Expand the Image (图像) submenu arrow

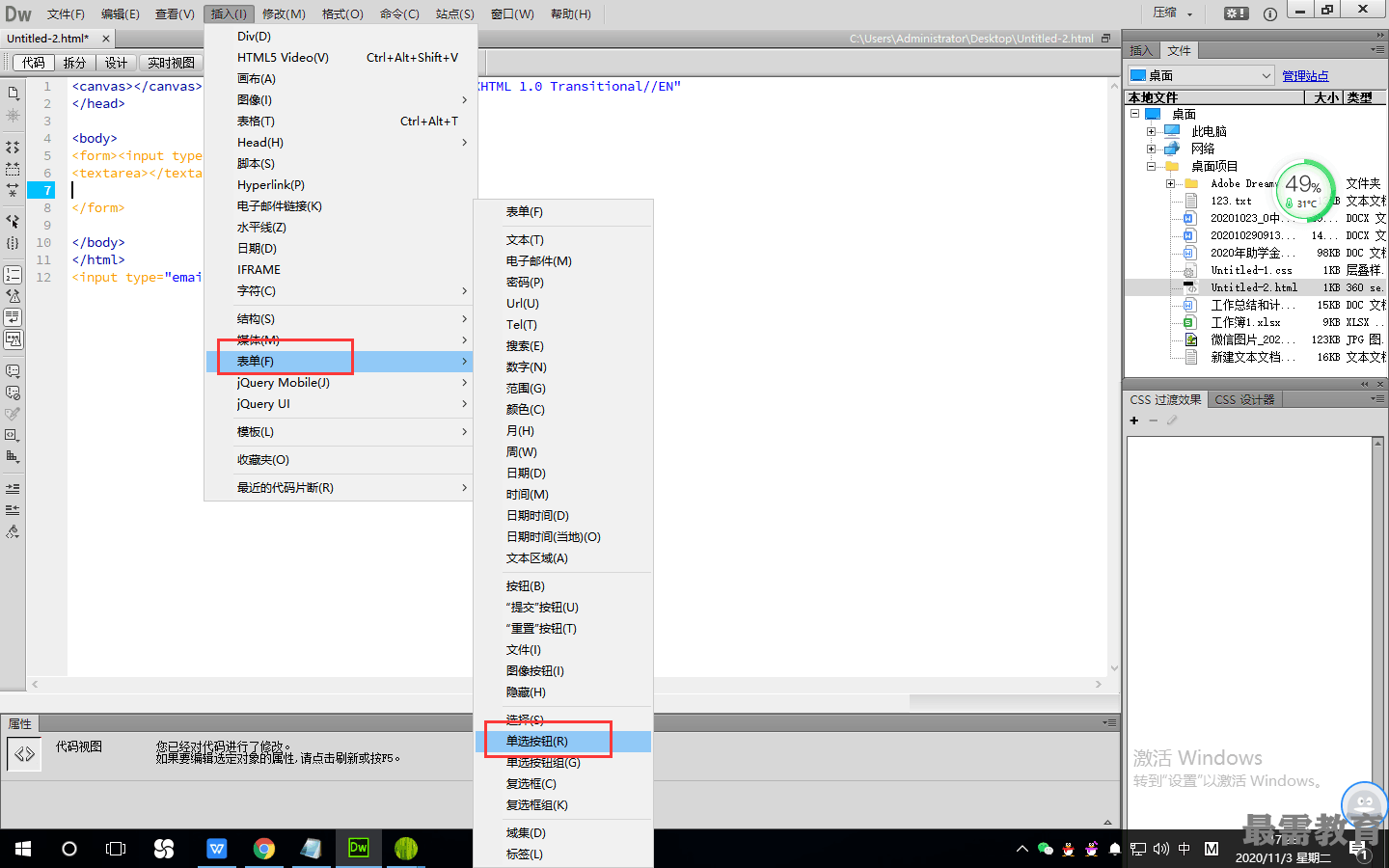tap(464, 99)
